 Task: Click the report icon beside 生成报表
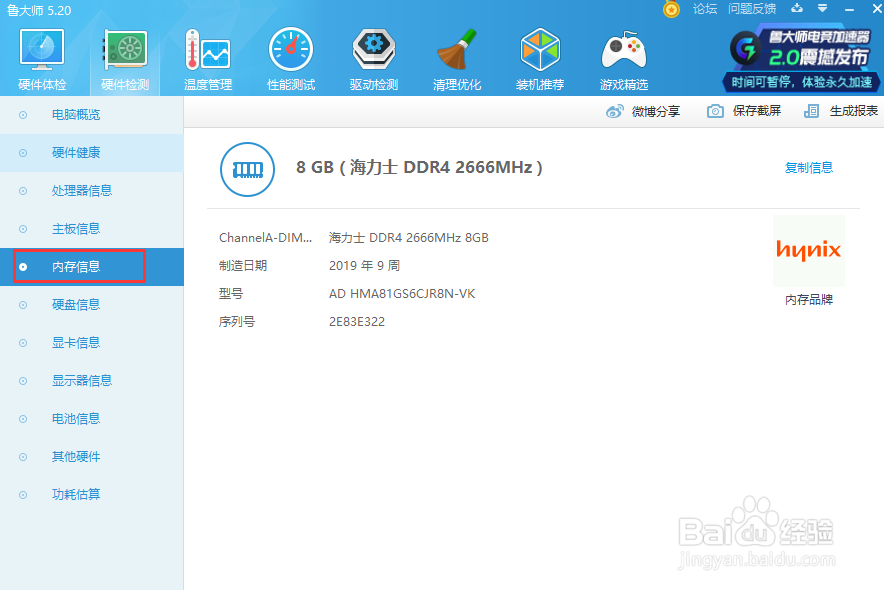(x=811, y=111)
